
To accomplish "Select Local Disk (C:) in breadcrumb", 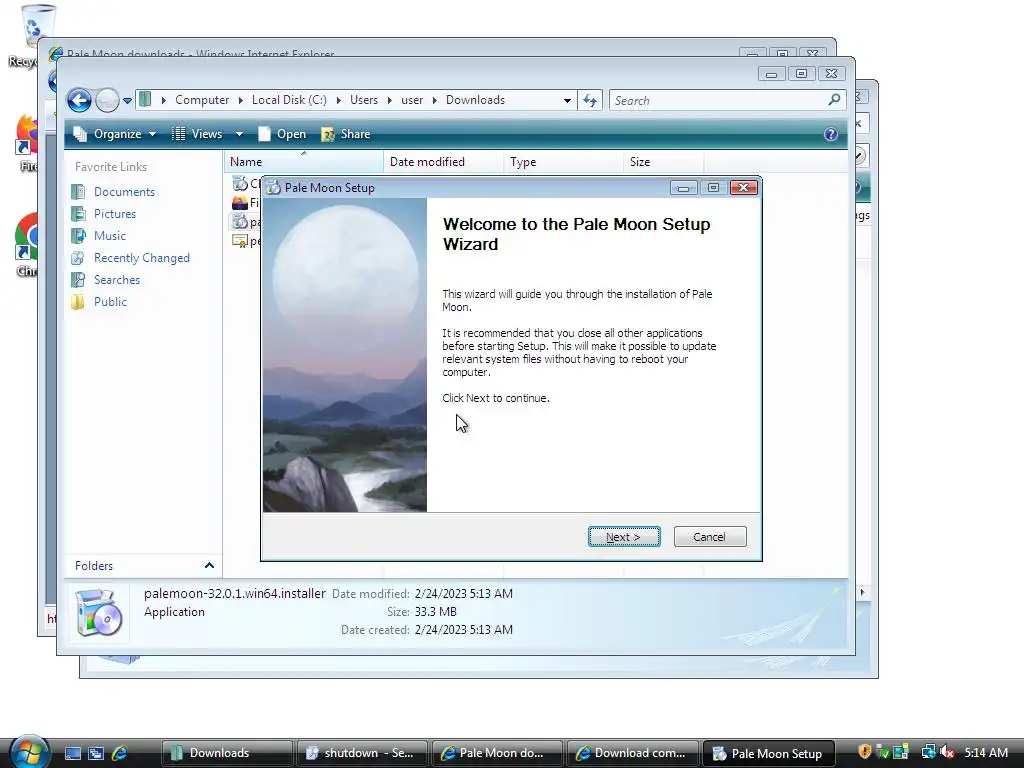I will (289, 100).
